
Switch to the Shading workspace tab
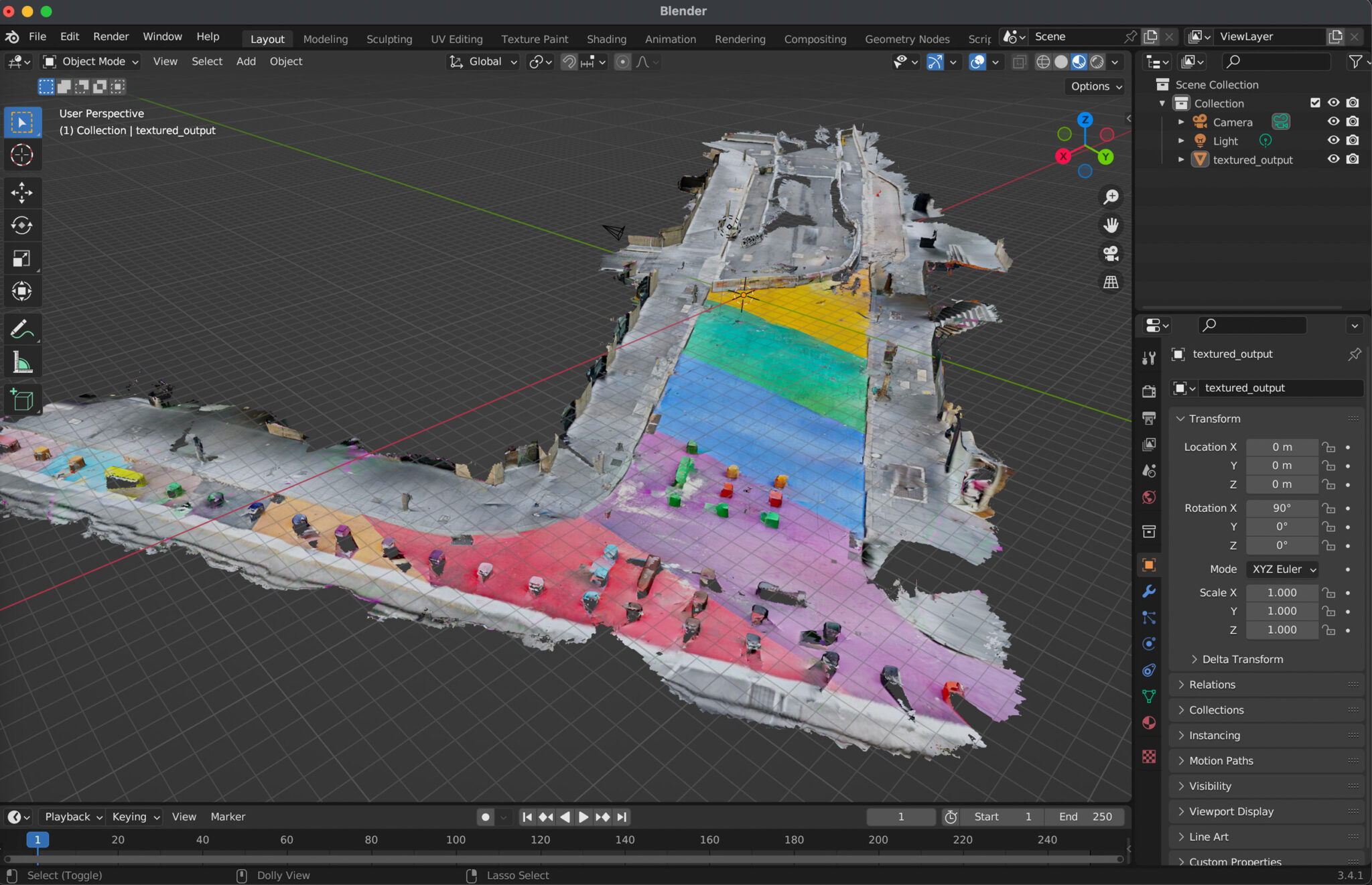(x=606, y=39)
